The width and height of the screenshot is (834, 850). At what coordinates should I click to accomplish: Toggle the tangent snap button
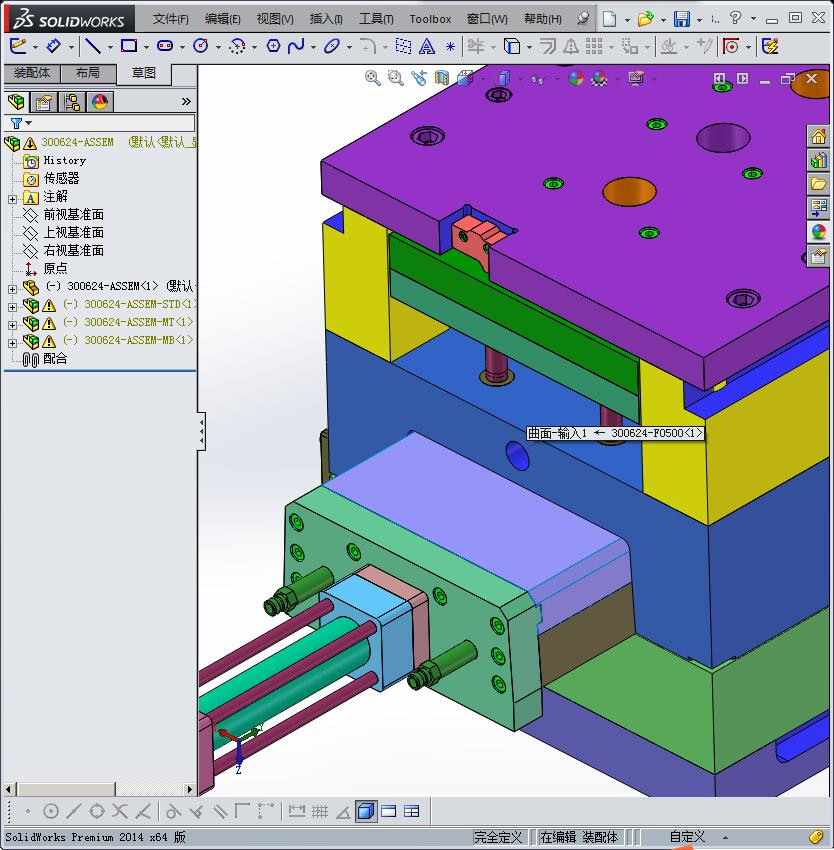click(174, 812)
